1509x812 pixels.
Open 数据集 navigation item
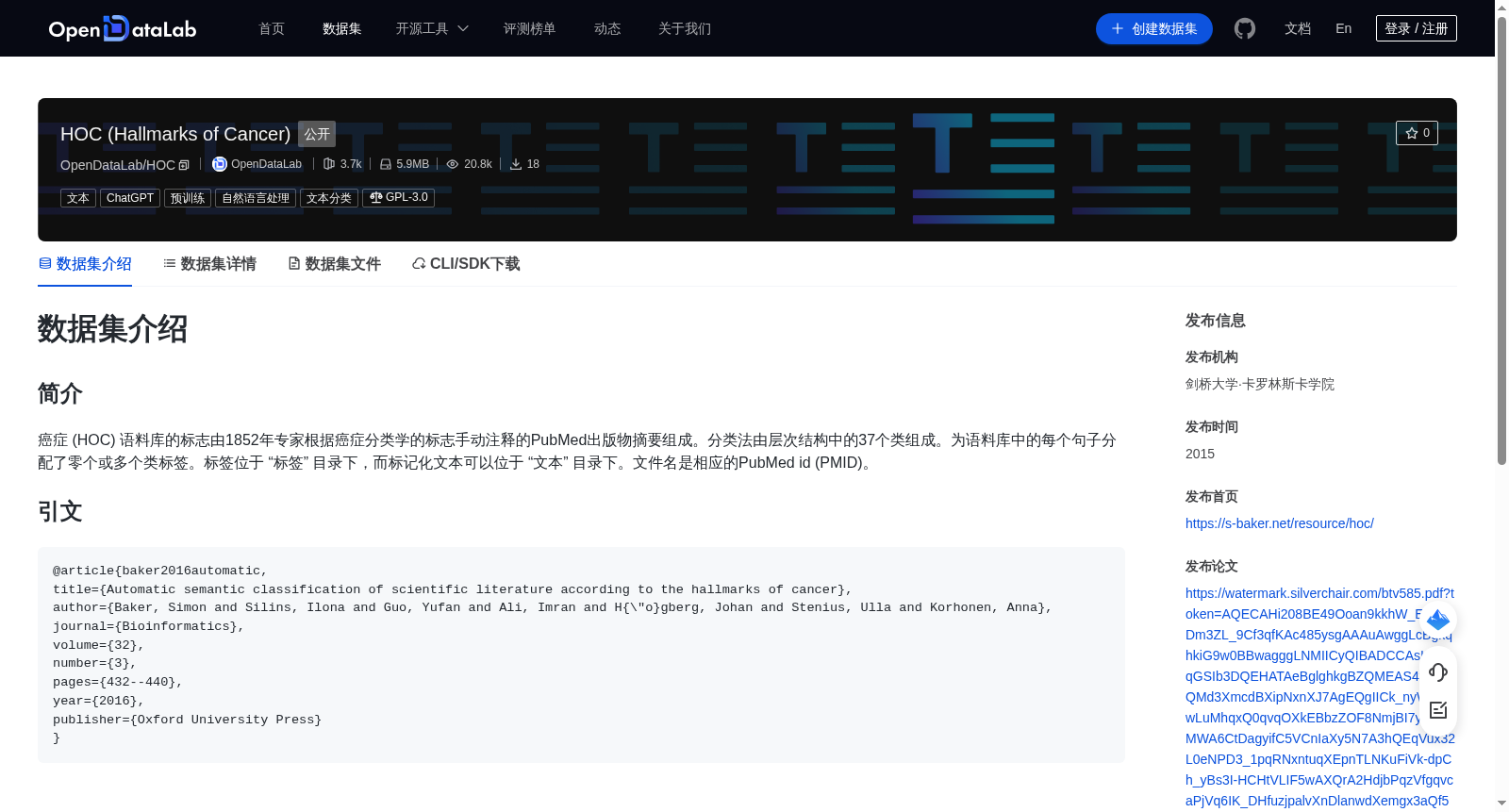click(342, 28)
